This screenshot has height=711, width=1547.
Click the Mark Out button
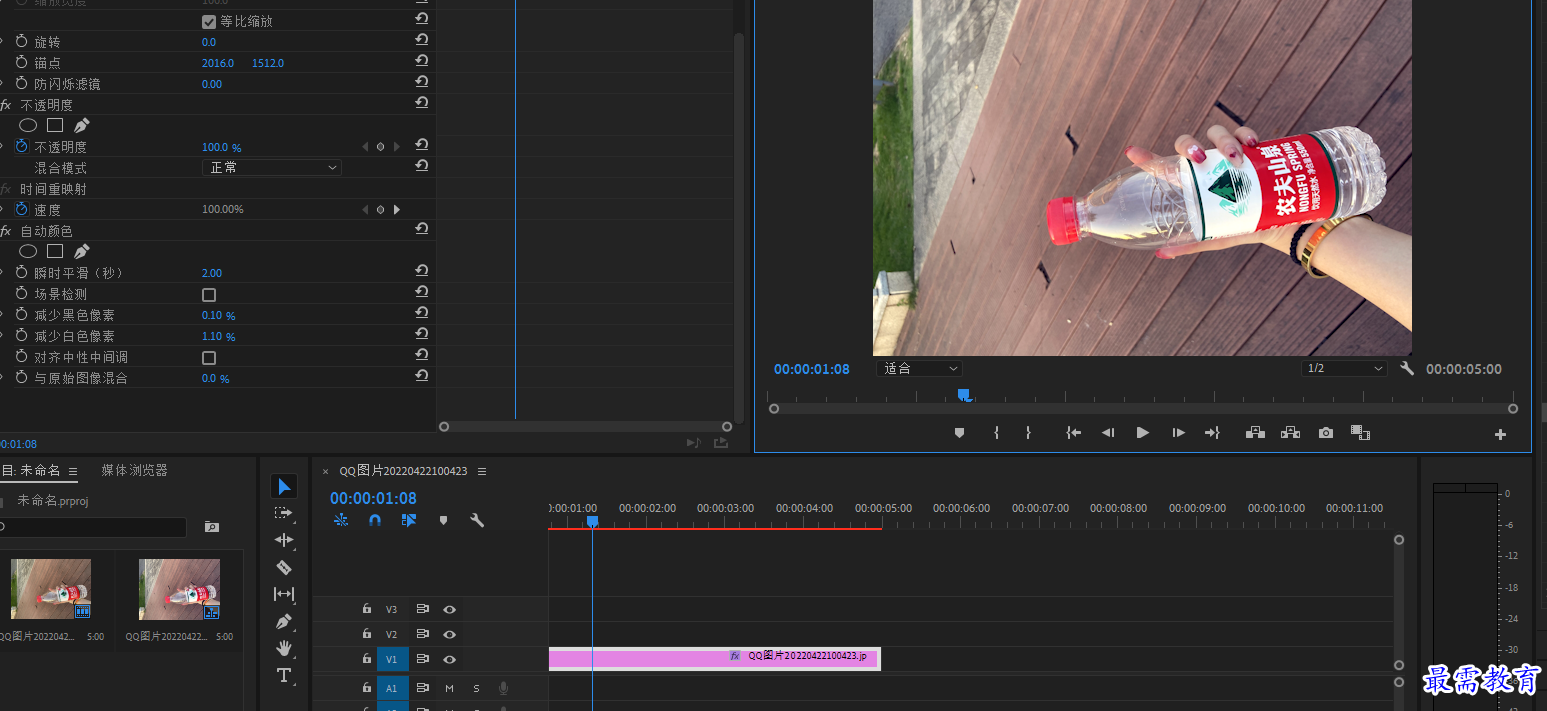[1028, 433]
